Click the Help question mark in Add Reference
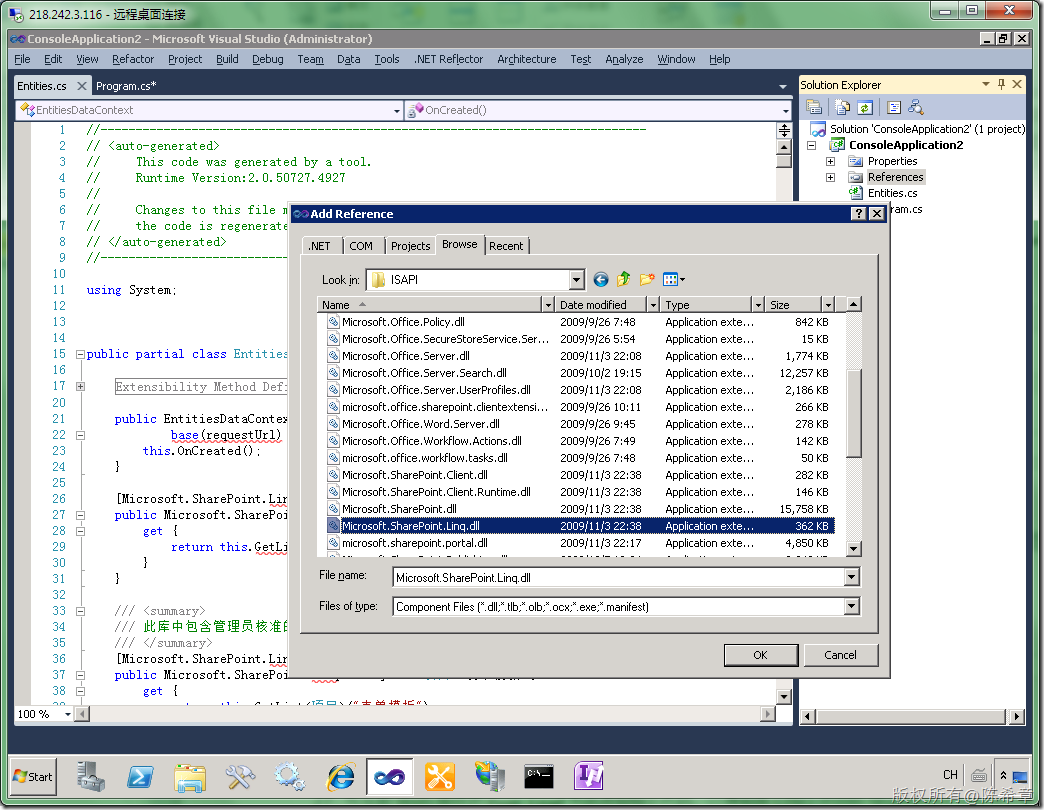Viewport: 1044px width, 810px height. pos(859,214)
